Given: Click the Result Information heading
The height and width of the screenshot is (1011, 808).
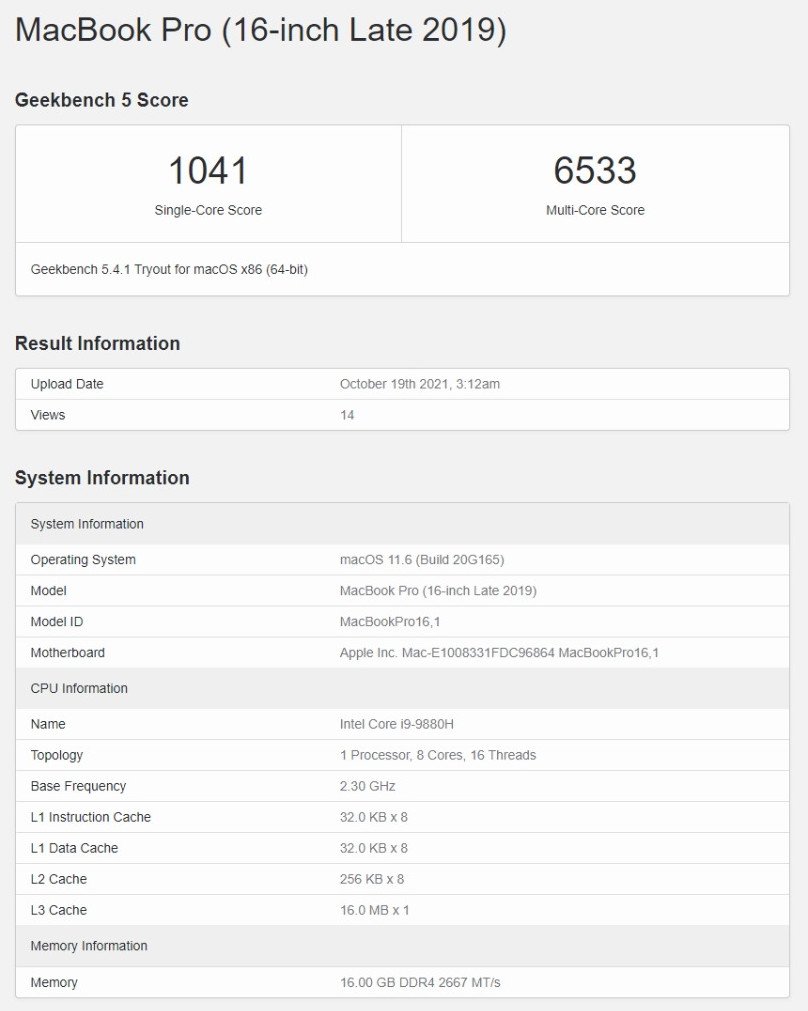Looking at the screenshot, I should 97,343.
